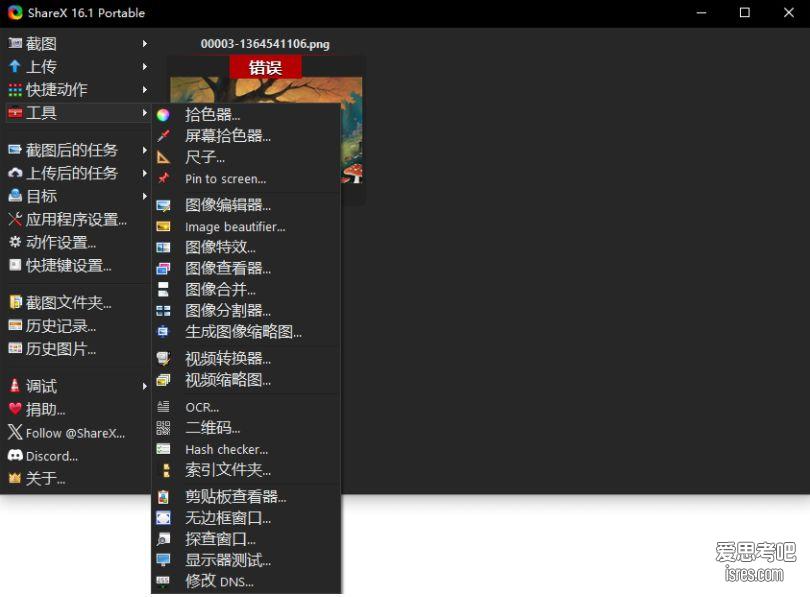The height and width of the screenshot is (597, 810).
Task: Click the ShareX logo in title bar
Action: click(x=15, y=12)
